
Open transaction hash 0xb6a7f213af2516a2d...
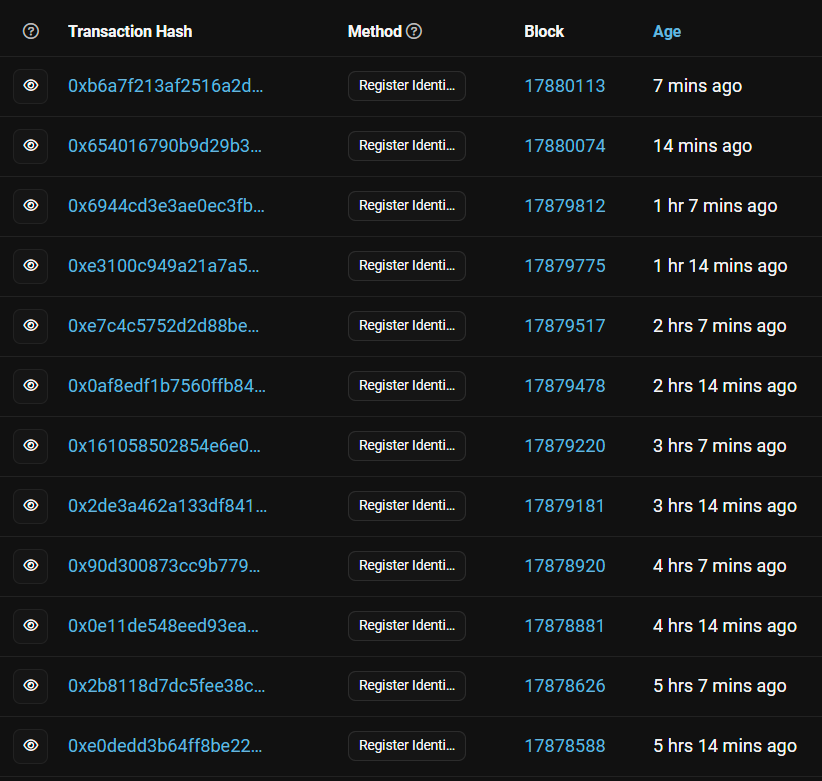tap(166, 86)
